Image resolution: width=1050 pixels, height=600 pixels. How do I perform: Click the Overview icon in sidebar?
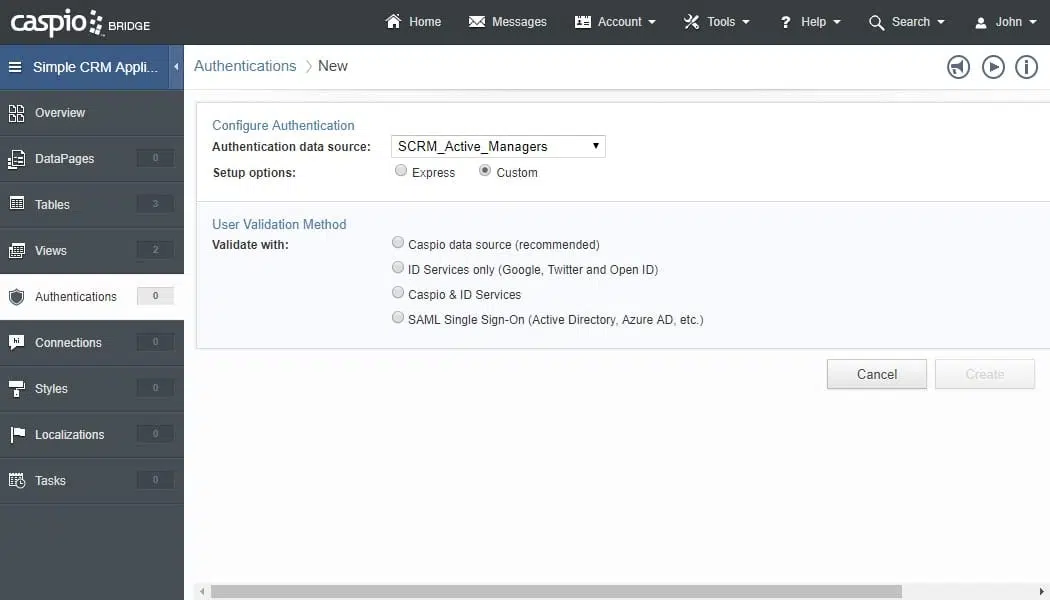click(x=17, y=113)
